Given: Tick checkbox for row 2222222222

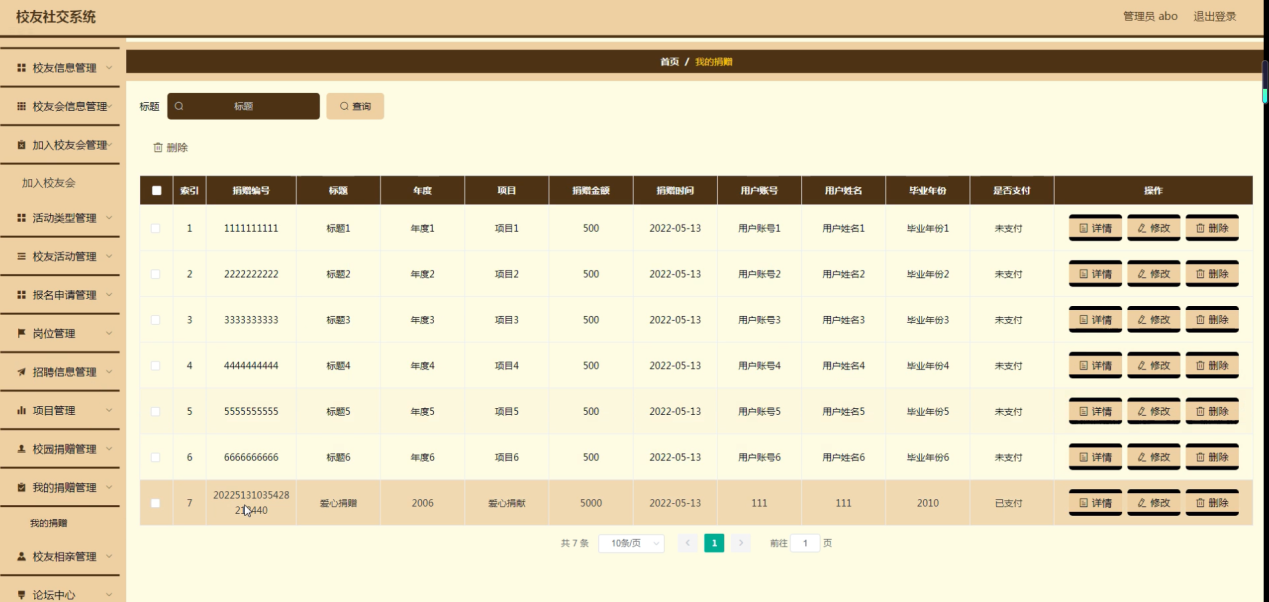Looking at the screenshot, I should (156, 274).
